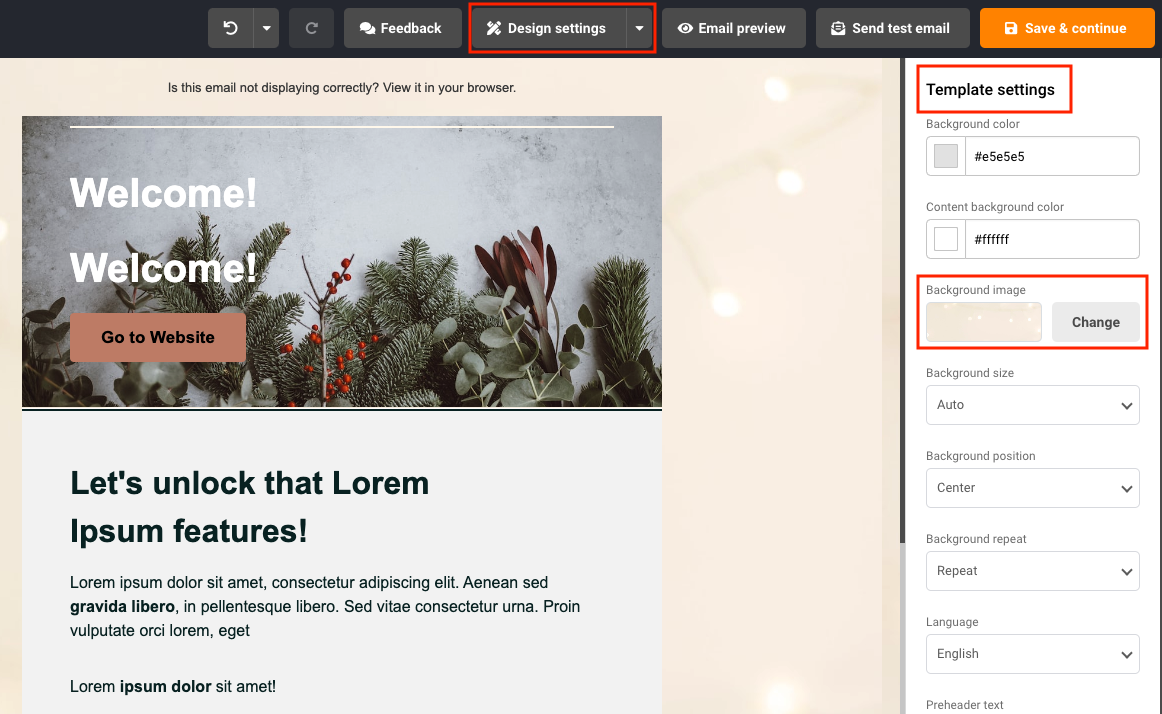Select the background image thumbnail

pos(983,322)
